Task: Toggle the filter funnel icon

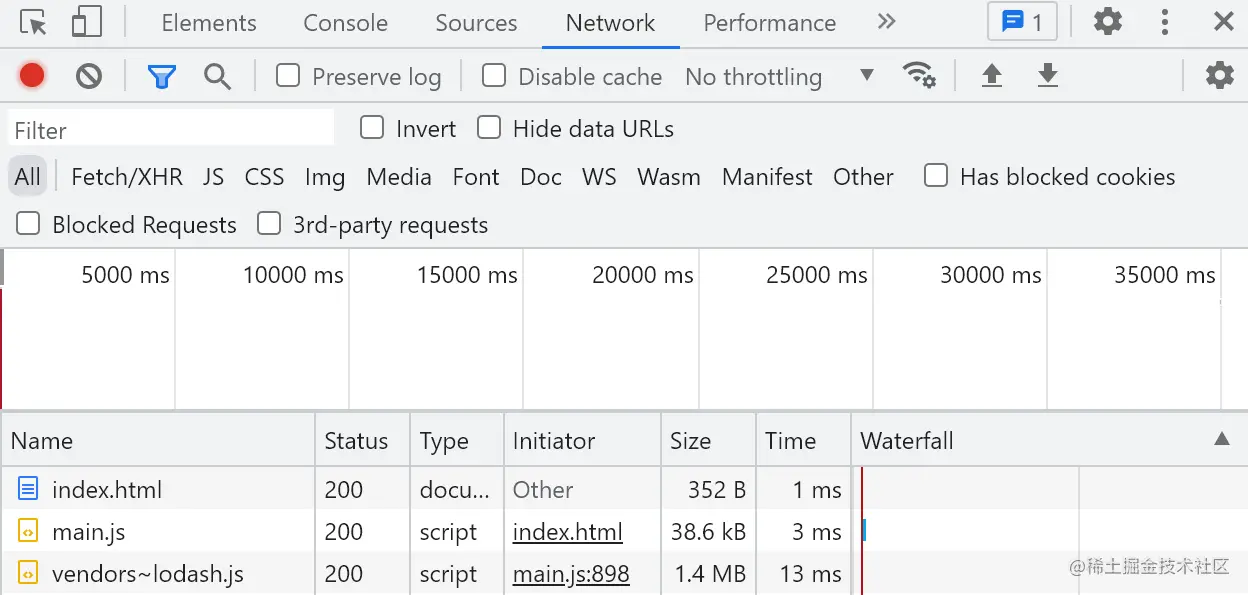Action: pos(161,76)
